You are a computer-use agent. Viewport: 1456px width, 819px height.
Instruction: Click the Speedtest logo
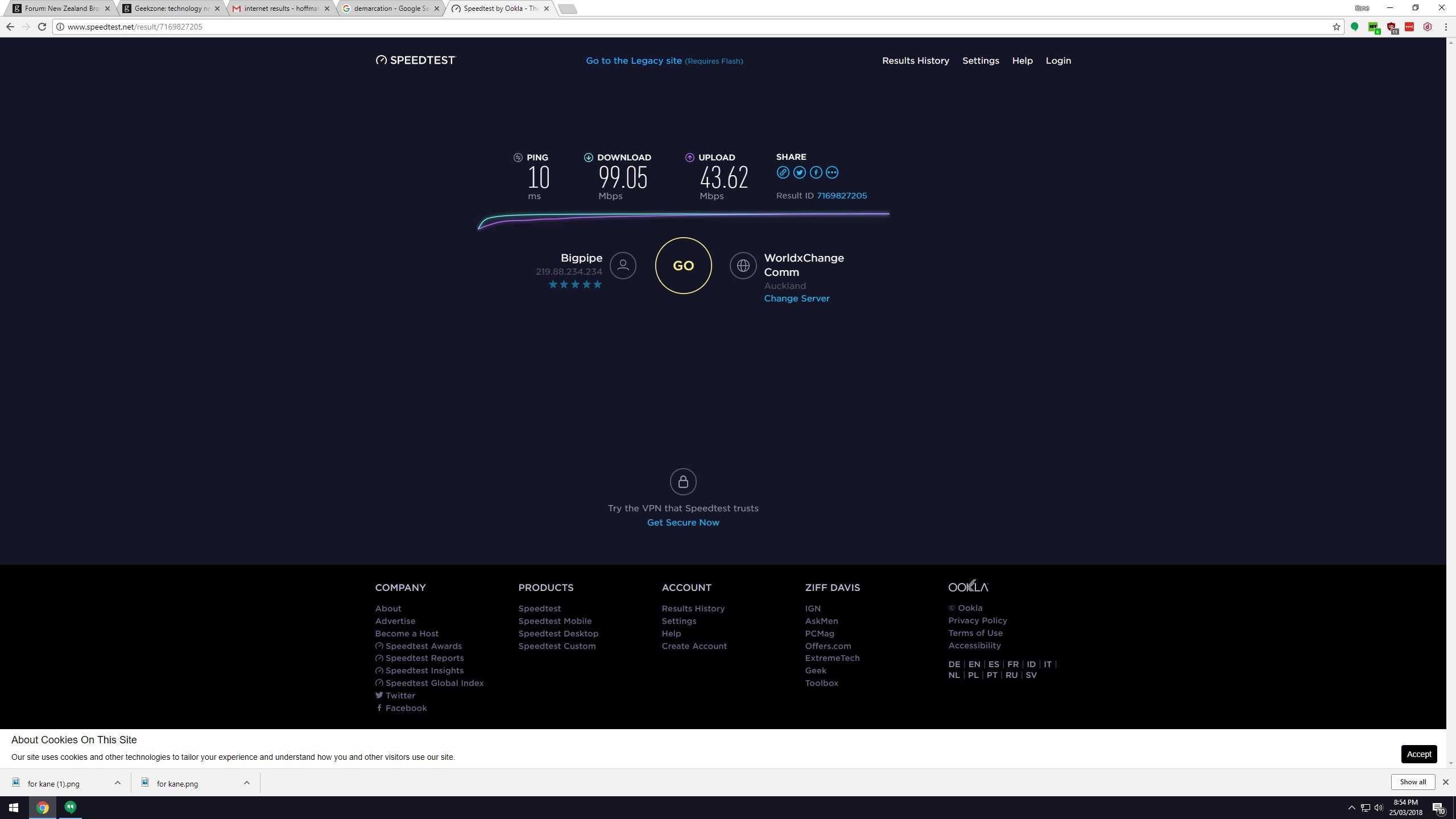point(416,60)
